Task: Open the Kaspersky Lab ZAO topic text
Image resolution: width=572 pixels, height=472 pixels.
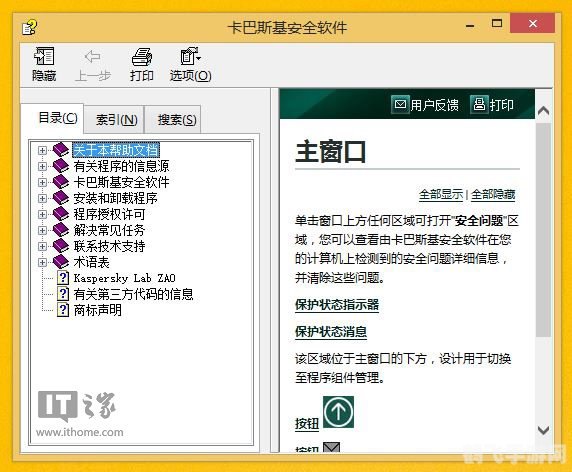Action: point(124,278)
